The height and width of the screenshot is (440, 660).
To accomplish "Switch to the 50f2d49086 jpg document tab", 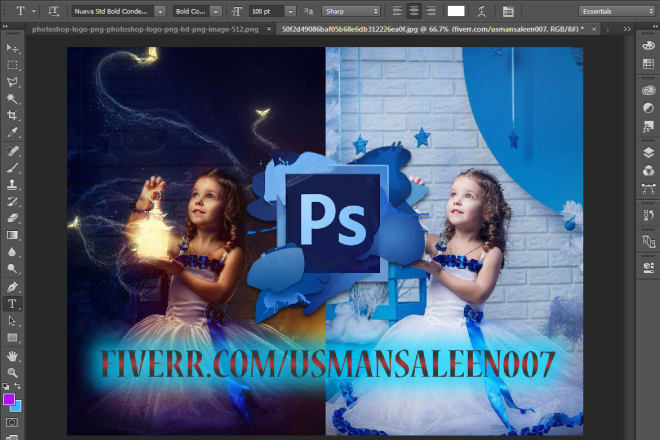I will (x=433, y=29).
